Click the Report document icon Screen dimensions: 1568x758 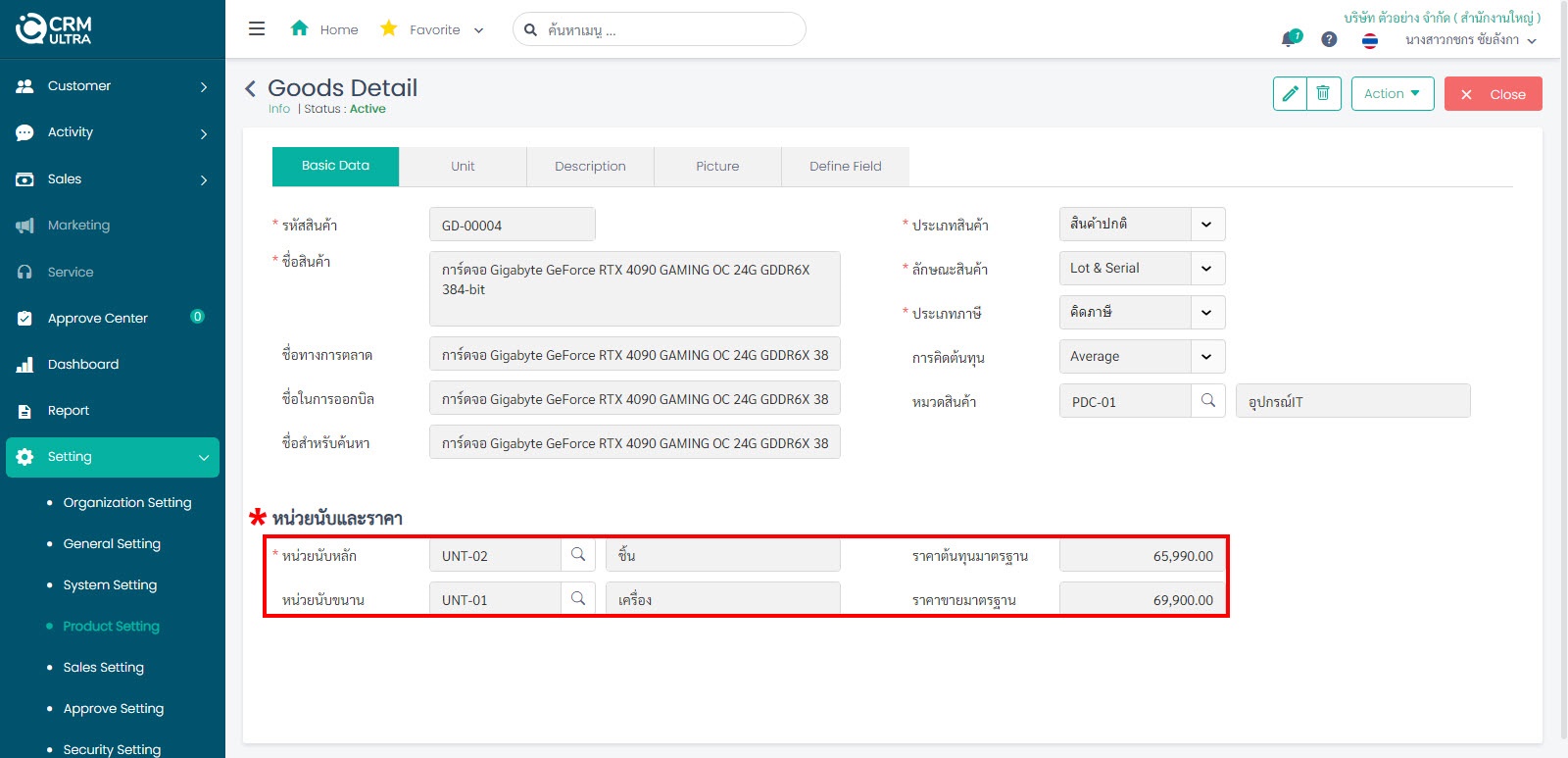(25, 411)
